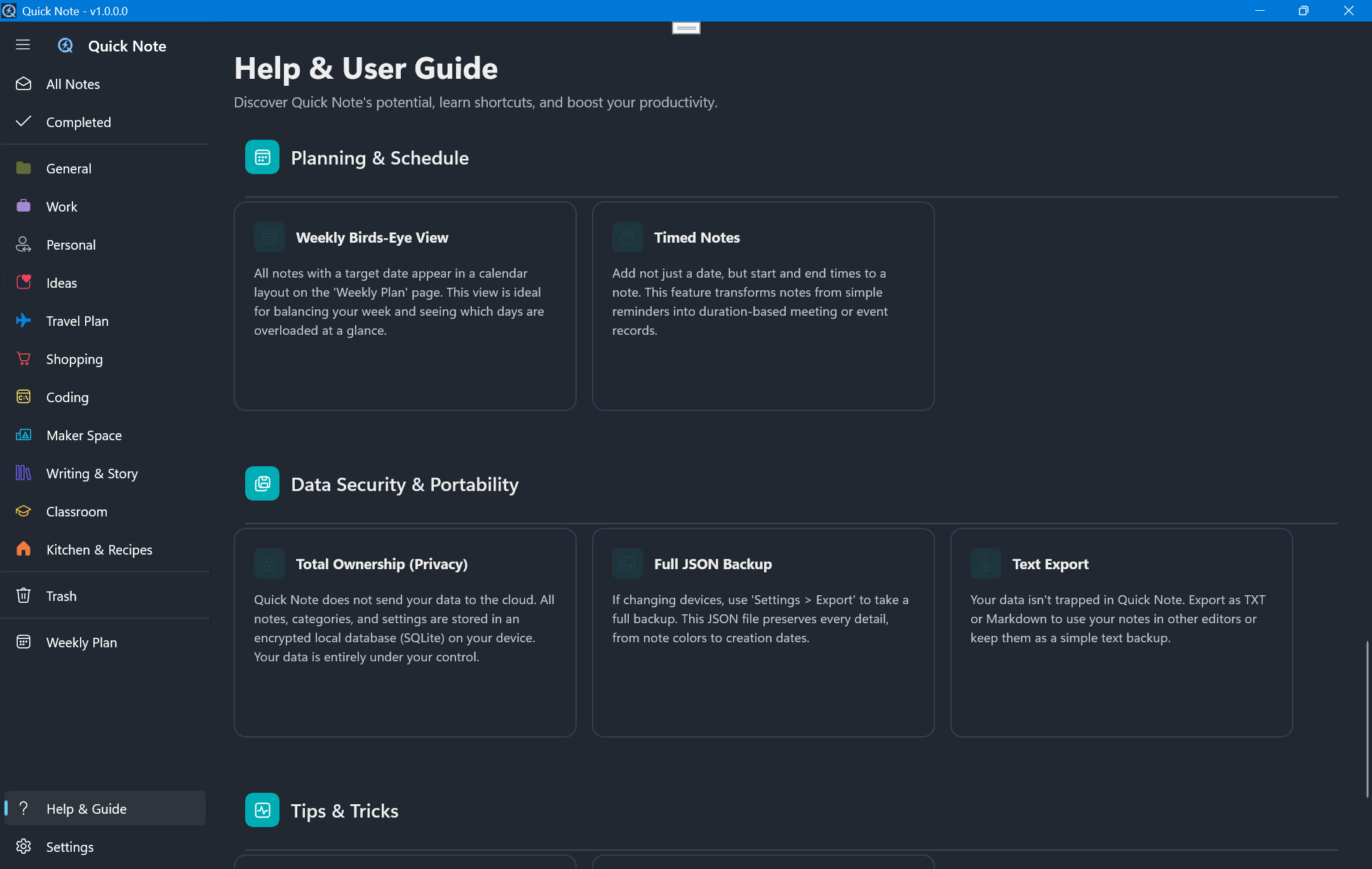Select the Ideas heart icon
The width and height of the screenshot is (1372, 869).
pos(24,282)
